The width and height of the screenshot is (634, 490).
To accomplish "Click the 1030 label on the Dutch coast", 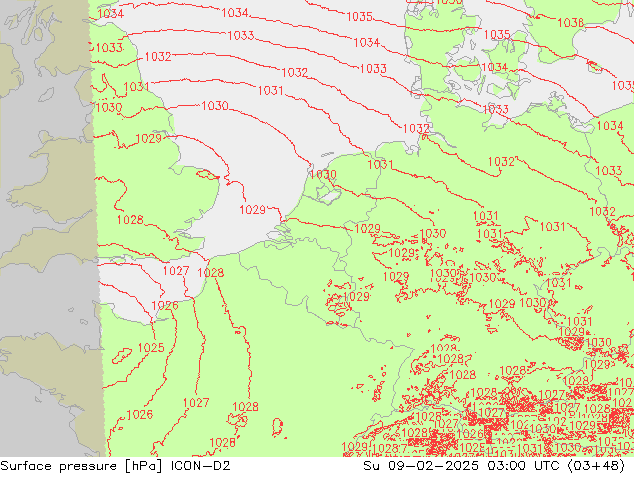I will 323,175.
